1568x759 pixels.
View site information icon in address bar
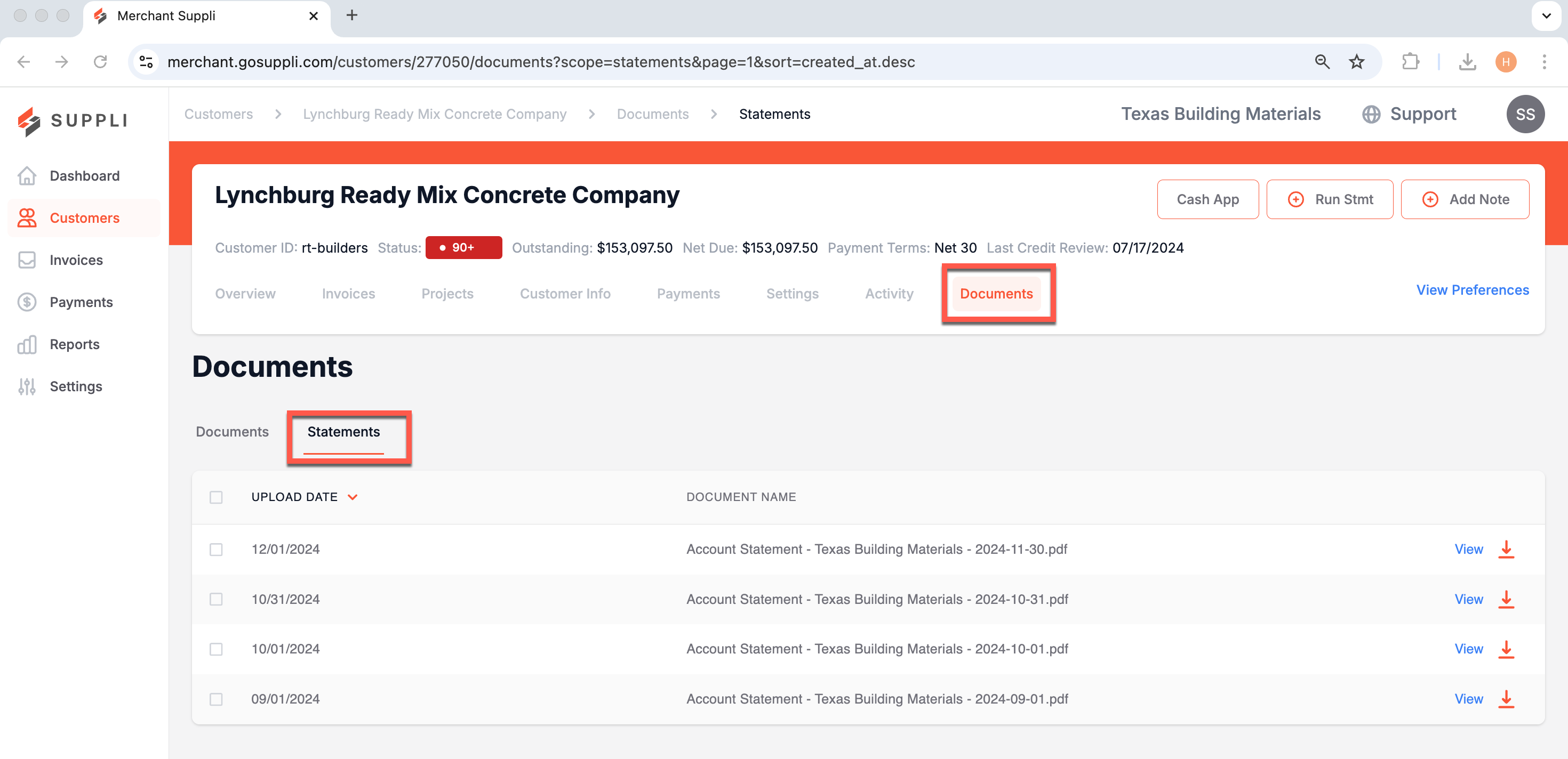[x=146, y=61]
